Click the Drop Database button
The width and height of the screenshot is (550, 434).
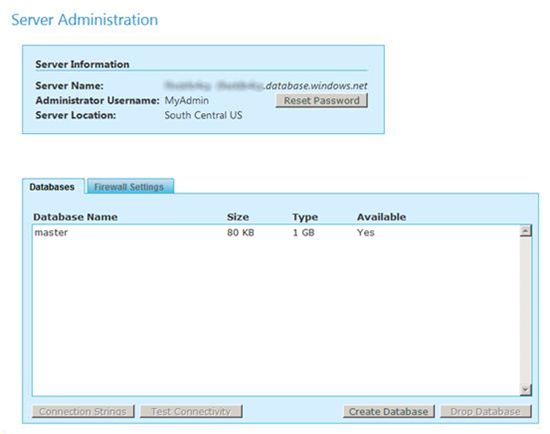pos(486,411)
